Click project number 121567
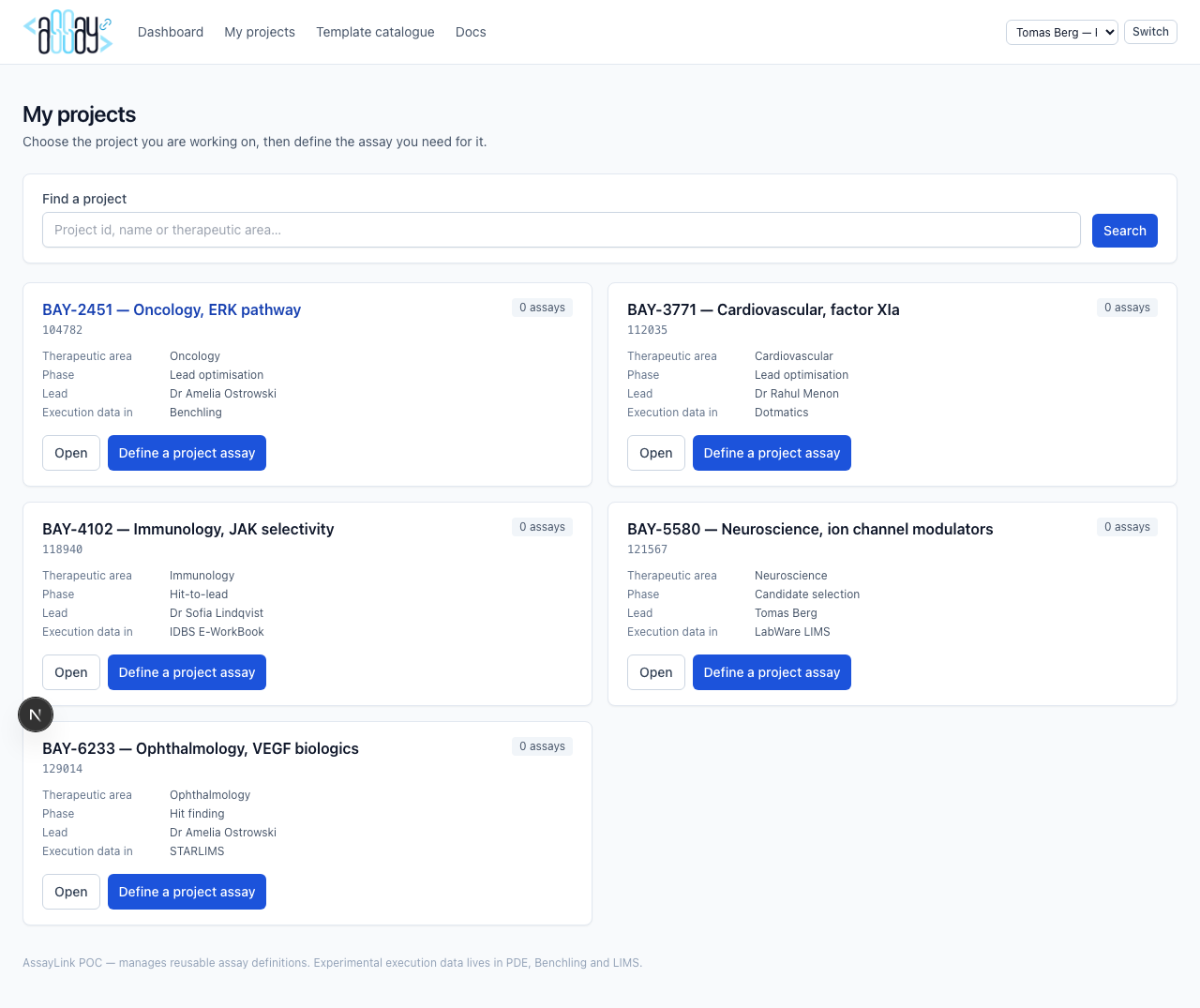The width and height of the screenshot is (1200, 1008). pos(648,549)
